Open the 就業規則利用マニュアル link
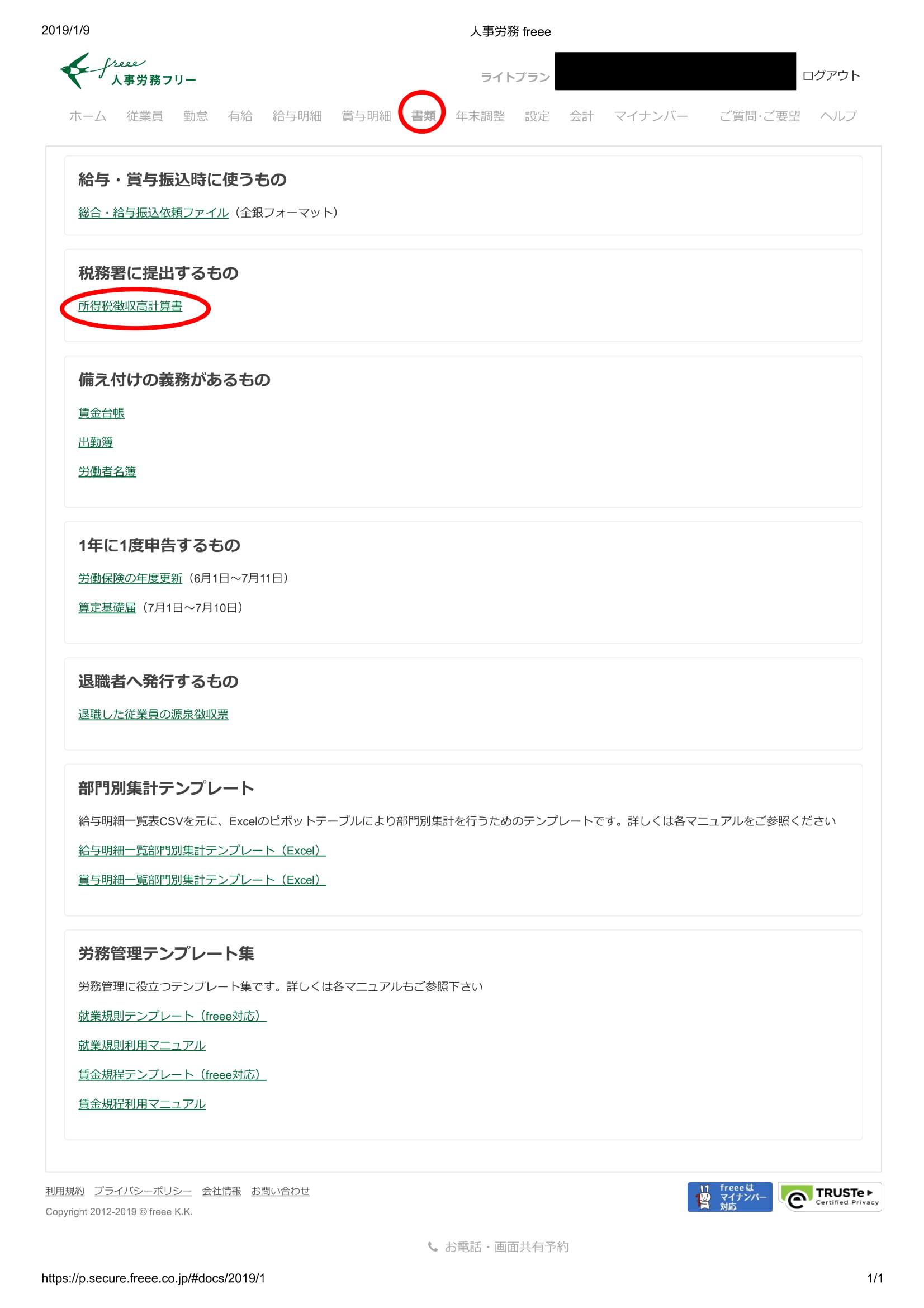The height and width of the screenshot is (1308, 924). point(142,1045)
